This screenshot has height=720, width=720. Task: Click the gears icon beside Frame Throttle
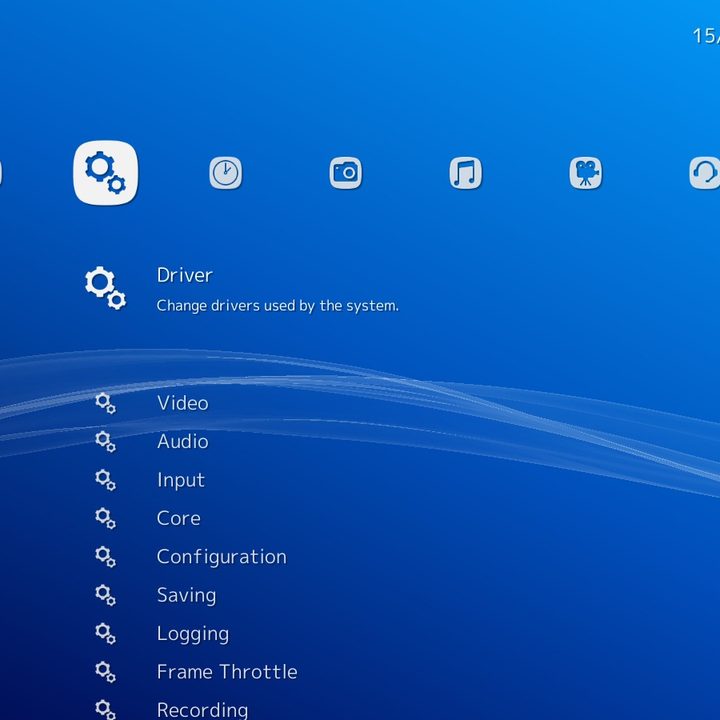click(106, 672)
